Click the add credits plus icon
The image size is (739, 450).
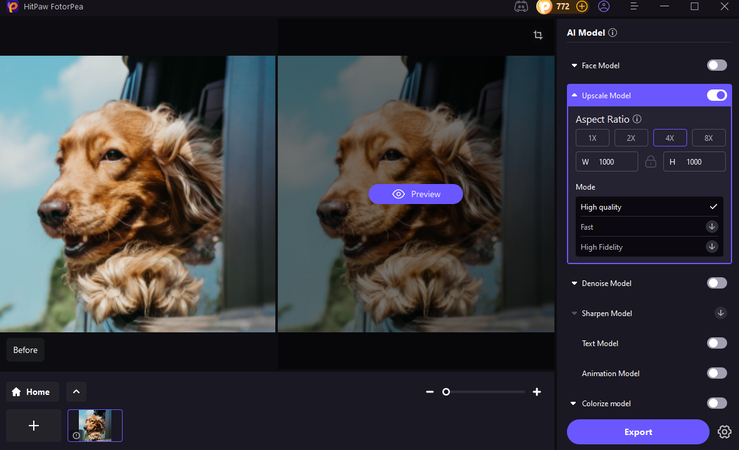point(582,7)
